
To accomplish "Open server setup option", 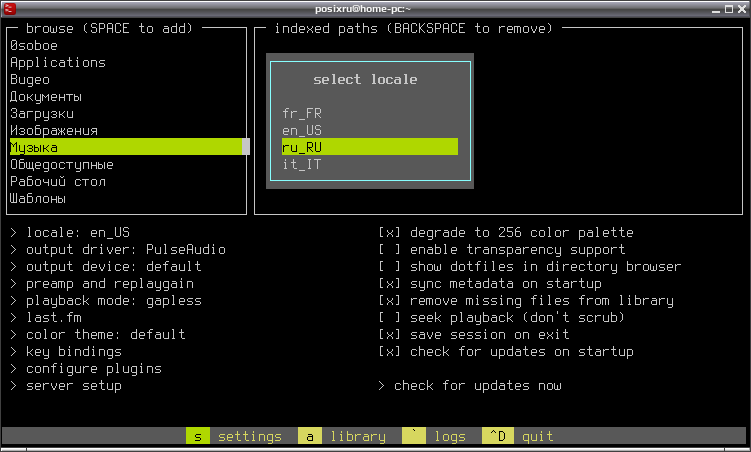I will (x=66, y=385).
